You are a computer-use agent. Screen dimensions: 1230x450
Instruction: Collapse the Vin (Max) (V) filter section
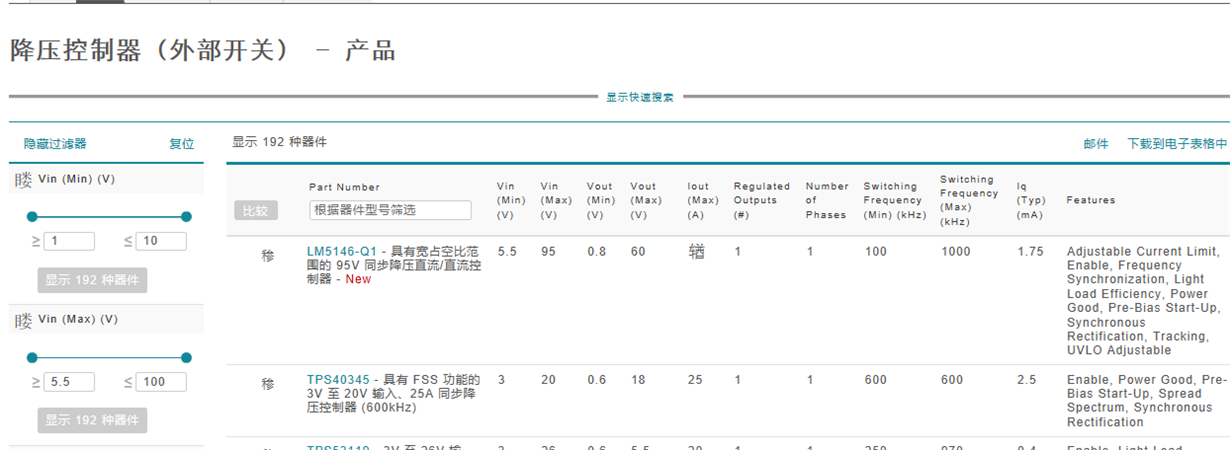(23, 320)
